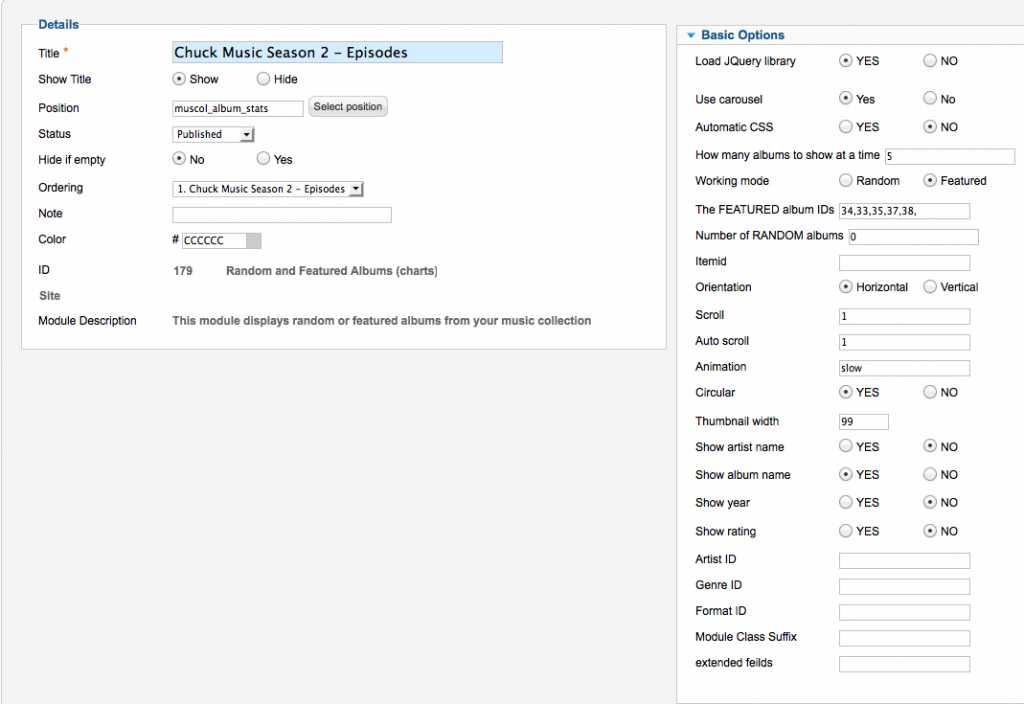Set Circular option to NO
Screen dimensions: 1024x704
click(930, 392)
